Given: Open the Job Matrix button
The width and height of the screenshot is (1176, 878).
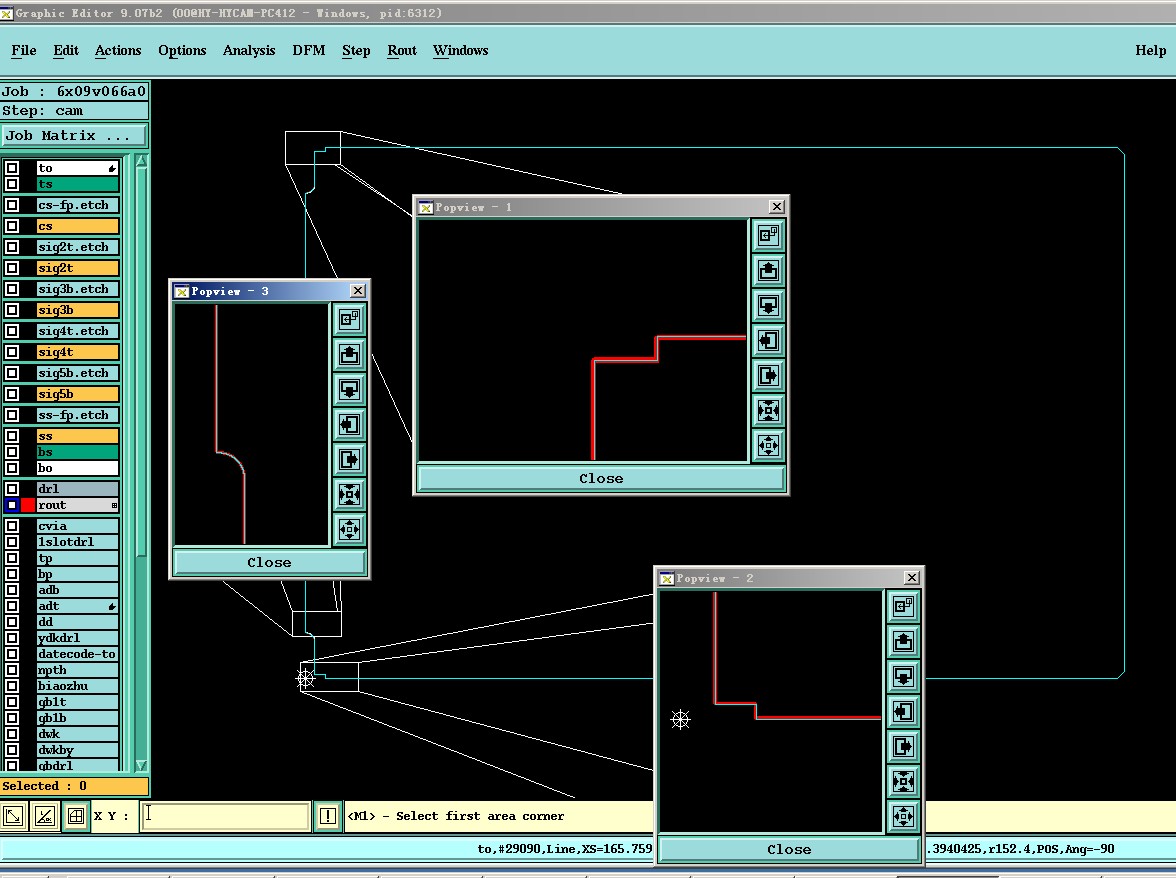Looking at the screenshot, I should click(74, 136).
